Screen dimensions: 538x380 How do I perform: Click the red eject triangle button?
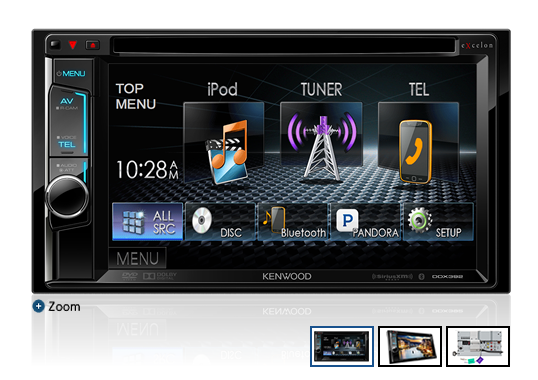pos(73,45)
